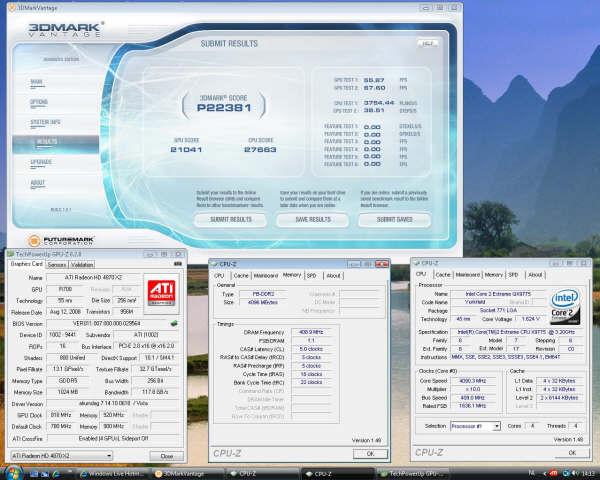Click the 3DMark score P22381
The image size is (600, 480).
(224, 108)
